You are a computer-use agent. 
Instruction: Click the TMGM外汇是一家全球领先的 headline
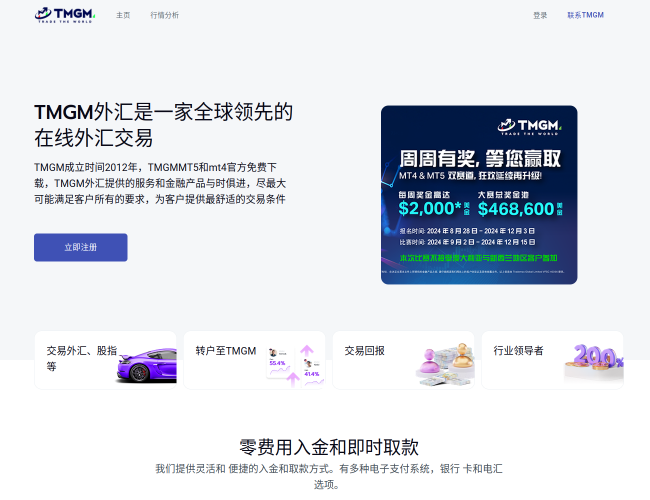(x=163, y=125)
